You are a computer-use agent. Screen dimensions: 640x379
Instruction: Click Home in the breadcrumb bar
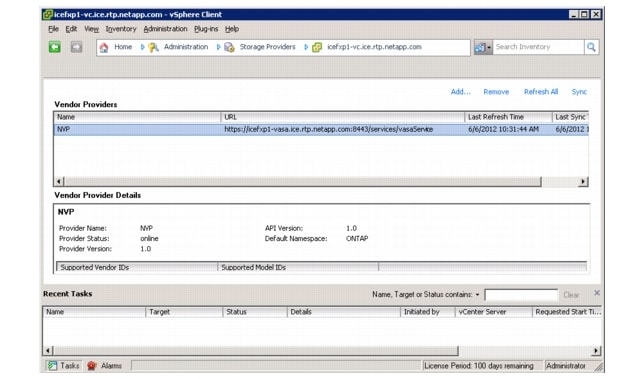point(123,47)
